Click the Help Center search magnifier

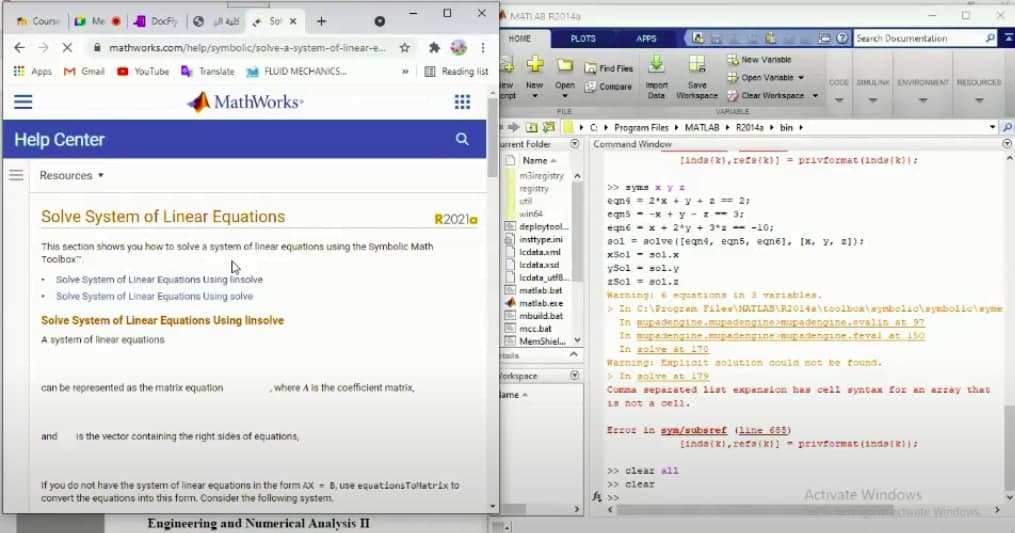[x=462, y=140]
